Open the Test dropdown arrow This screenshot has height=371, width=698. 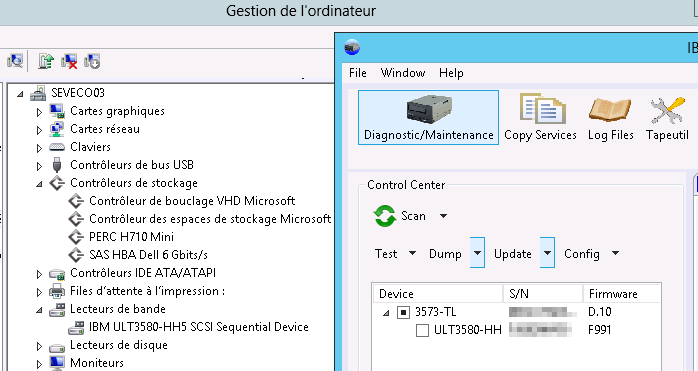[412, 253]
